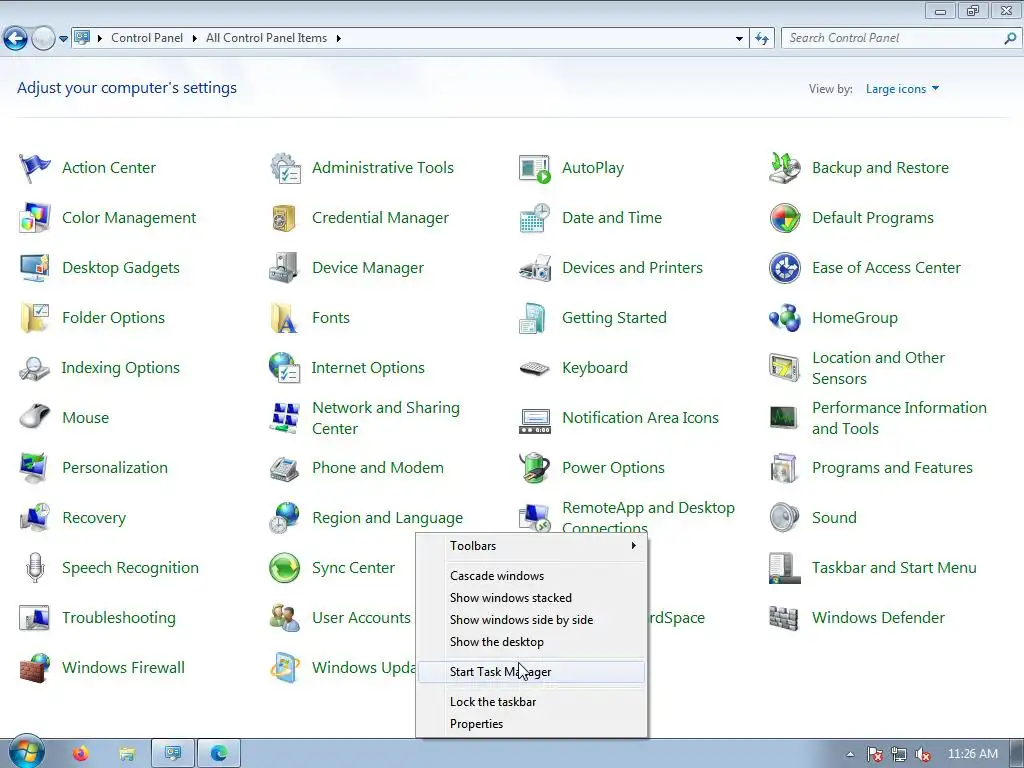
Task: Open the Taskbar and Start Menu link
Action: click(x=894, y=568)
